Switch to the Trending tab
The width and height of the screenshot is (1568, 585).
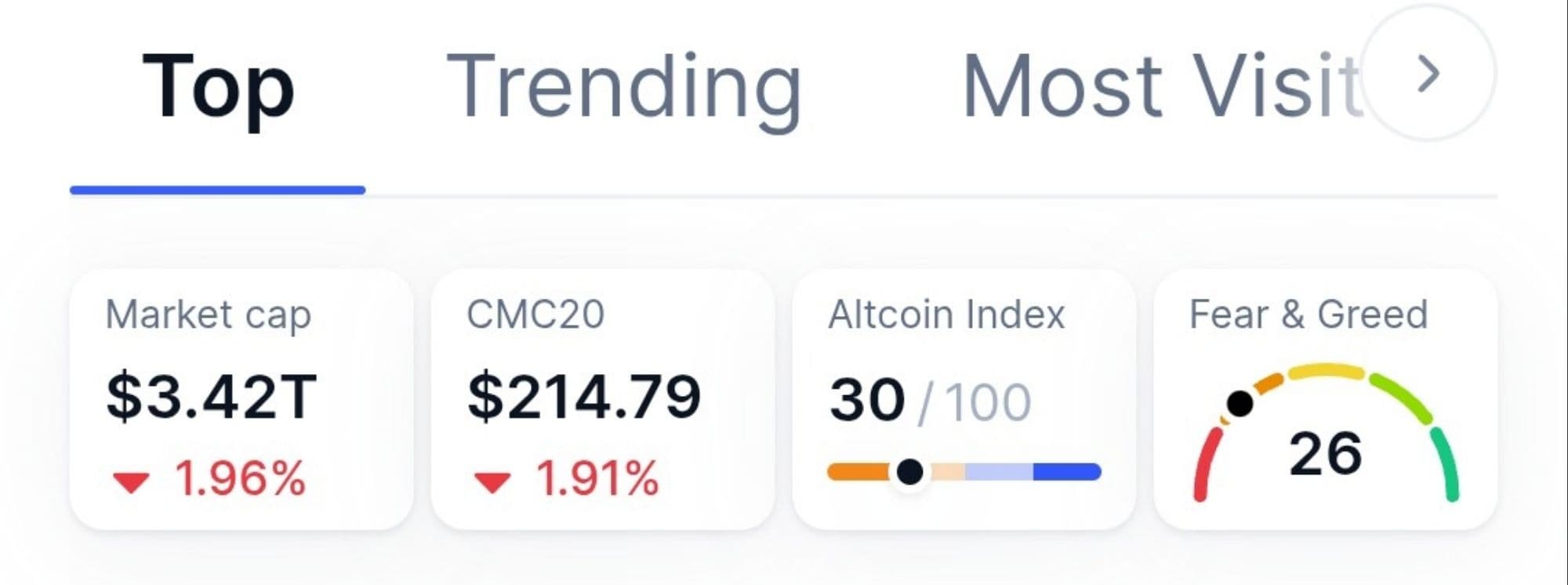(x=624, y=88)
